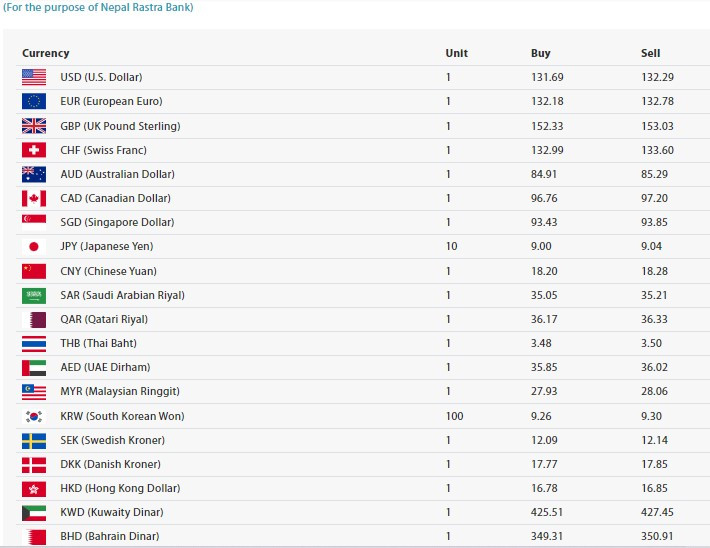The image size is (710, 548).
Task: Click the European Union flag icon
Action: click(x=34, y=101)
